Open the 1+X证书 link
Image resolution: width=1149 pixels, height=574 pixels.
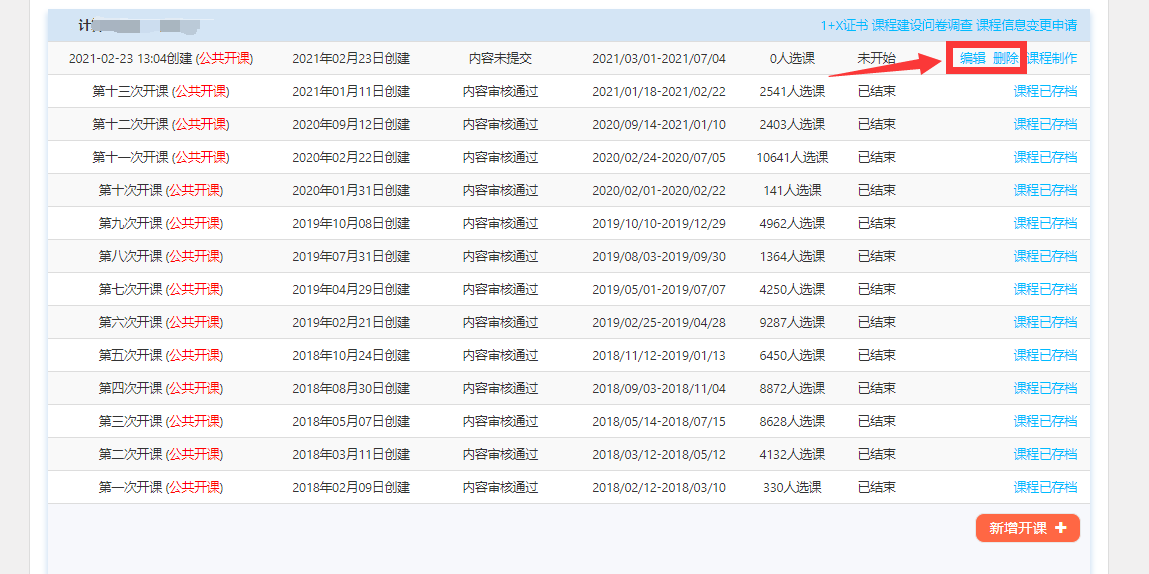pos(844,25)
